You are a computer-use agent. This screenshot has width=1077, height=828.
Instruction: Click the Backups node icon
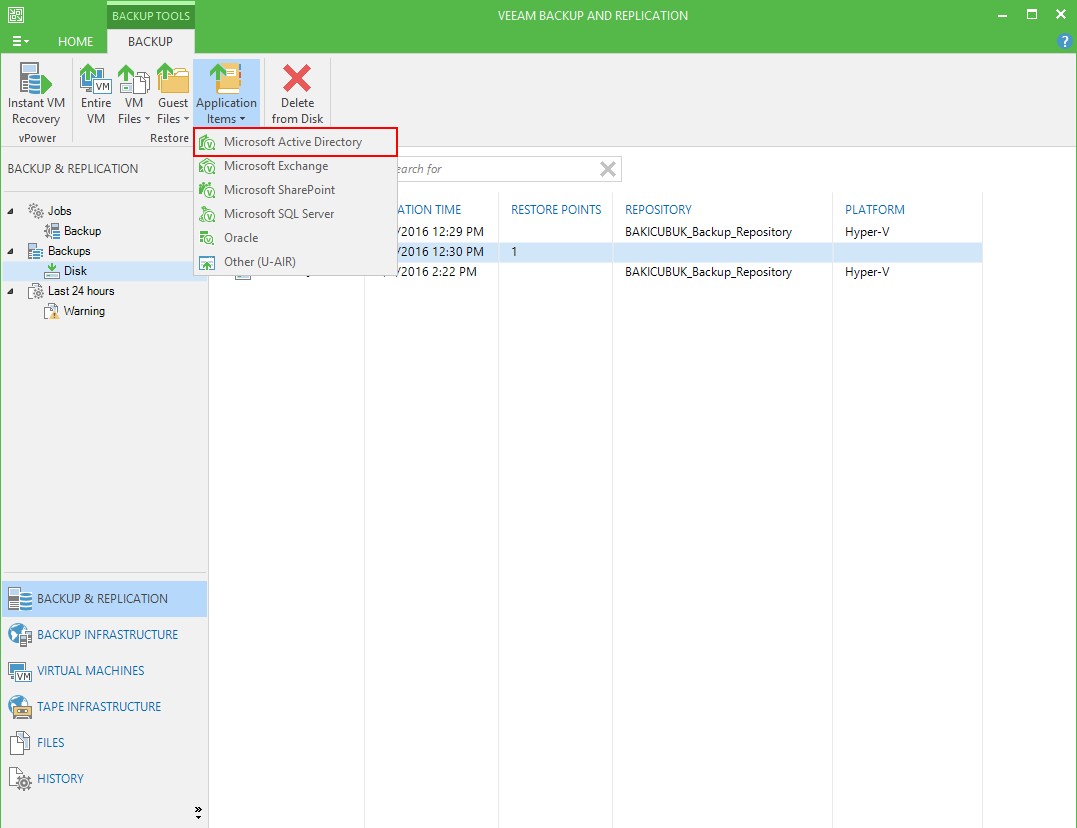(36, 251)
